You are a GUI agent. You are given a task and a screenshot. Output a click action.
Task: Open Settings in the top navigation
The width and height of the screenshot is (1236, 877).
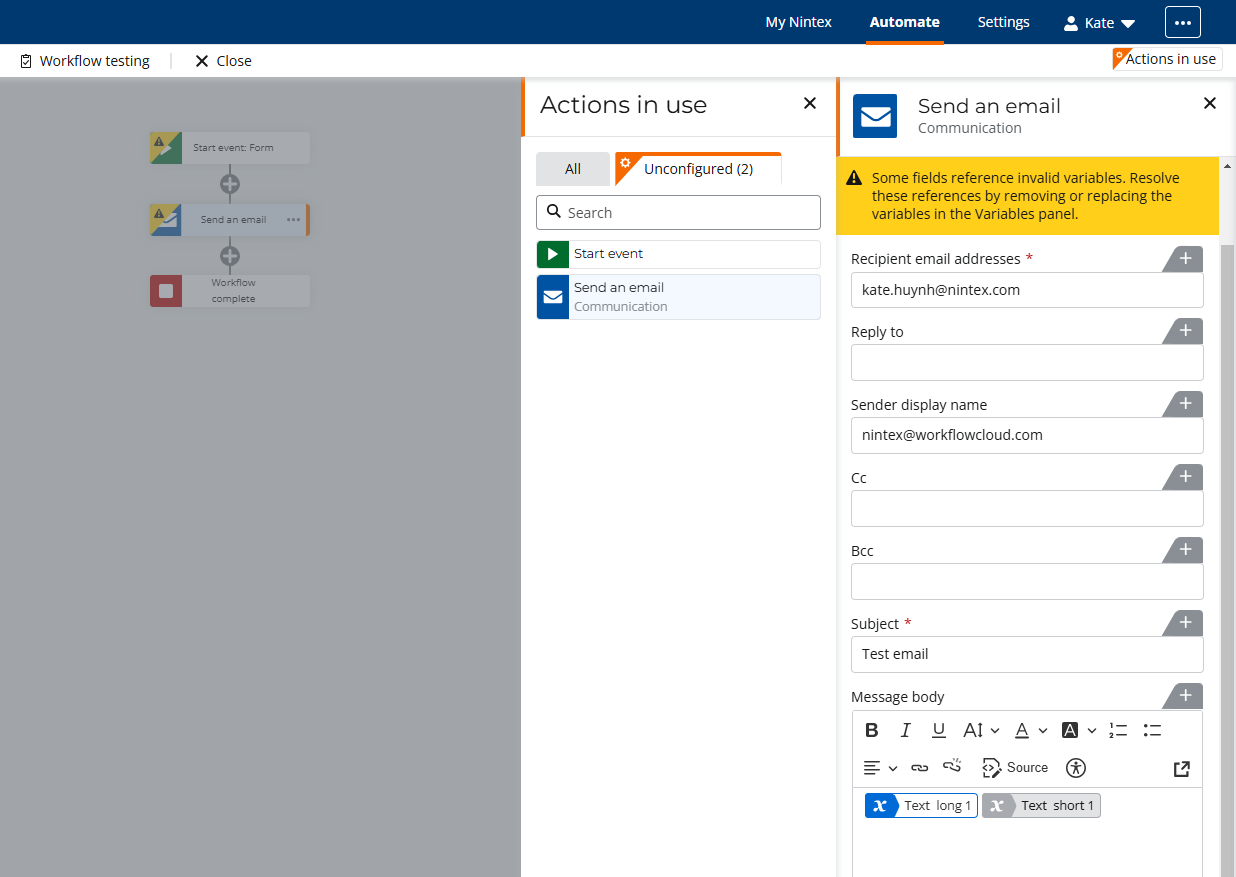pos(1003,22)
